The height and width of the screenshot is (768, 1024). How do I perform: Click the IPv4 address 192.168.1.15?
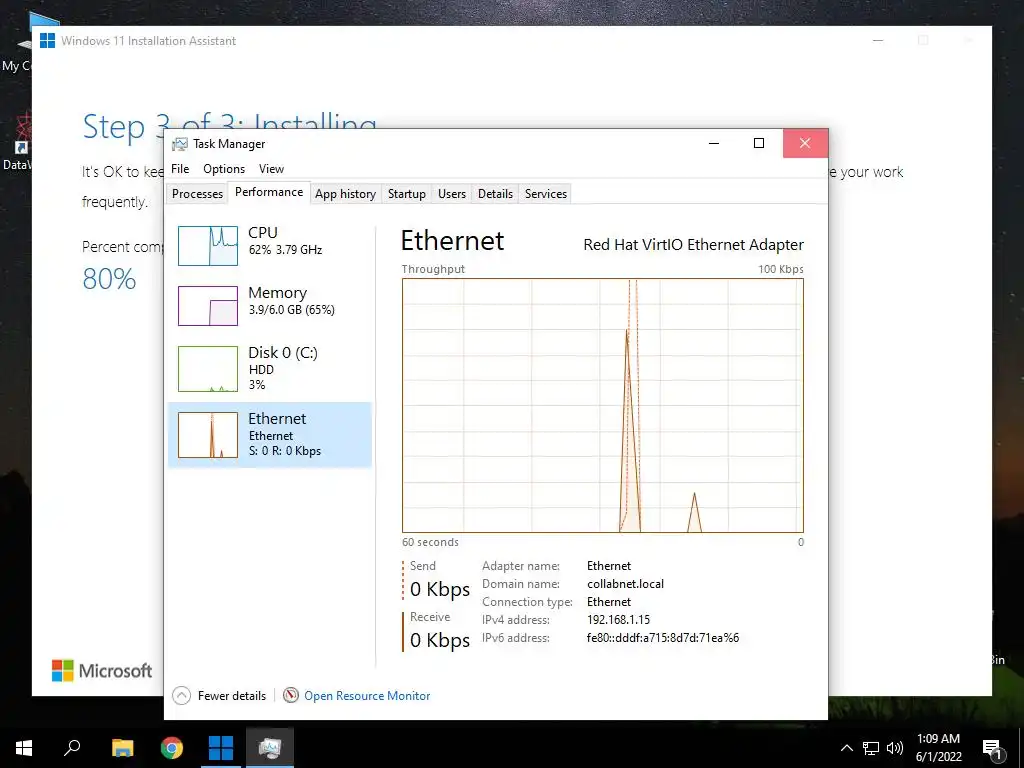tap(618, 620)
